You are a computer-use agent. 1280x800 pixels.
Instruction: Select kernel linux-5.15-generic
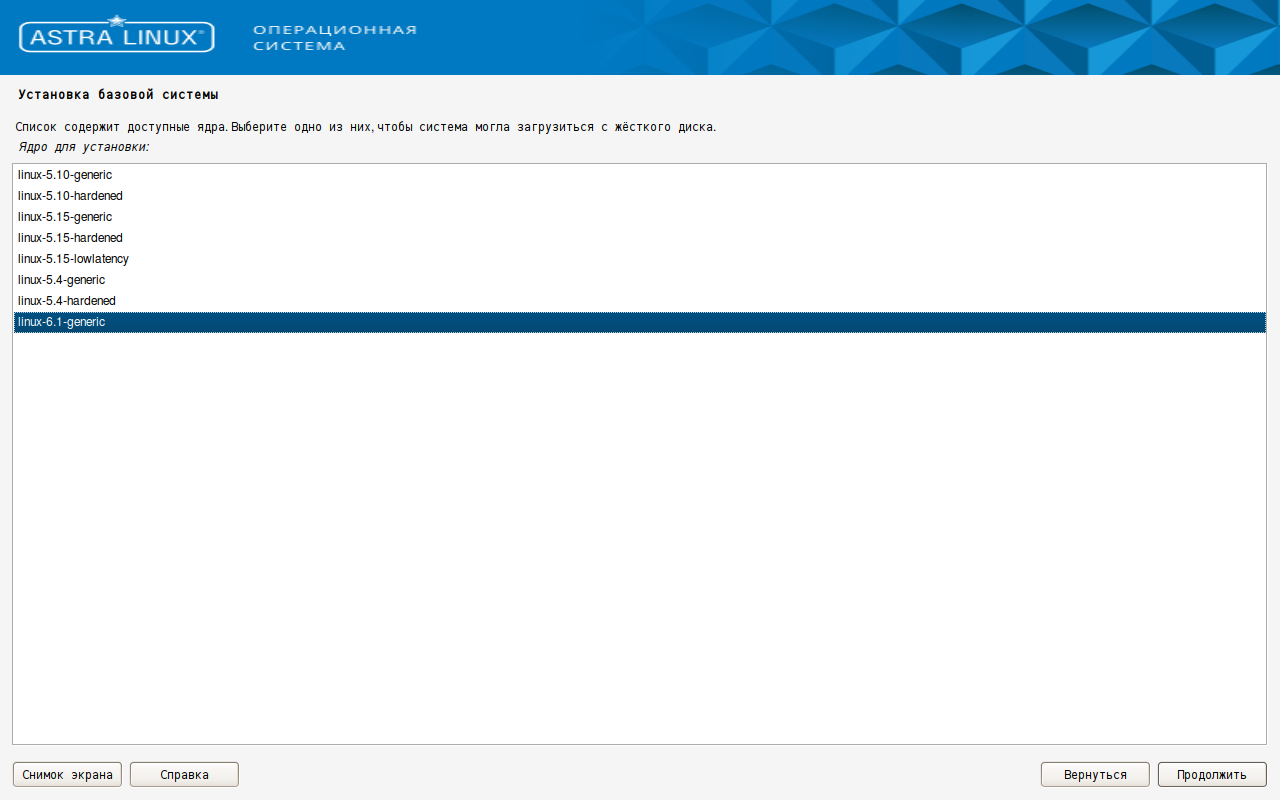(640, 217)
